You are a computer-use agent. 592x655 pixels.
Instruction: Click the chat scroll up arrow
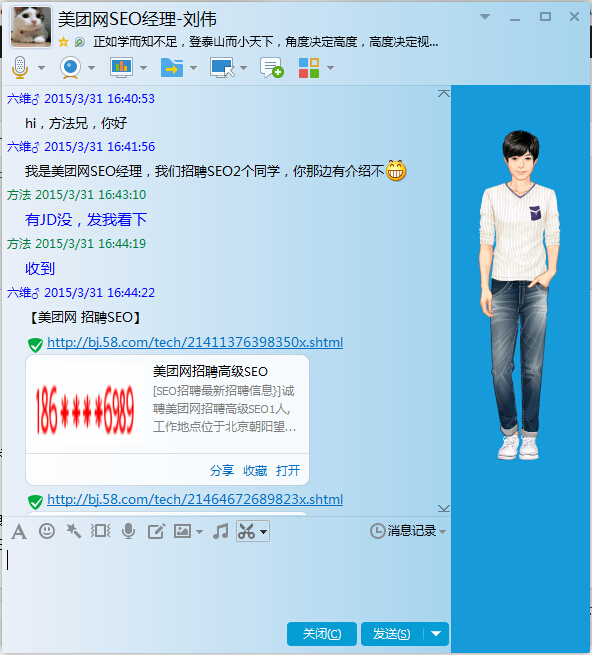point(444,94)
